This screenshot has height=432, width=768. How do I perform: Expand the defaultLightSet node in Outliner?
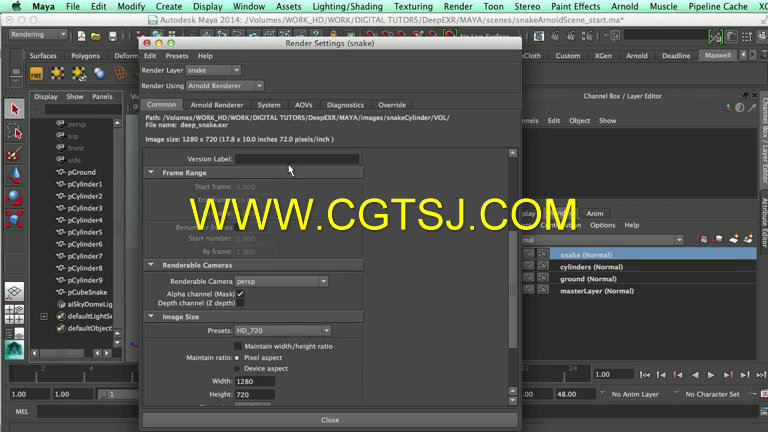pyautogui.click(x=44, y=316)
